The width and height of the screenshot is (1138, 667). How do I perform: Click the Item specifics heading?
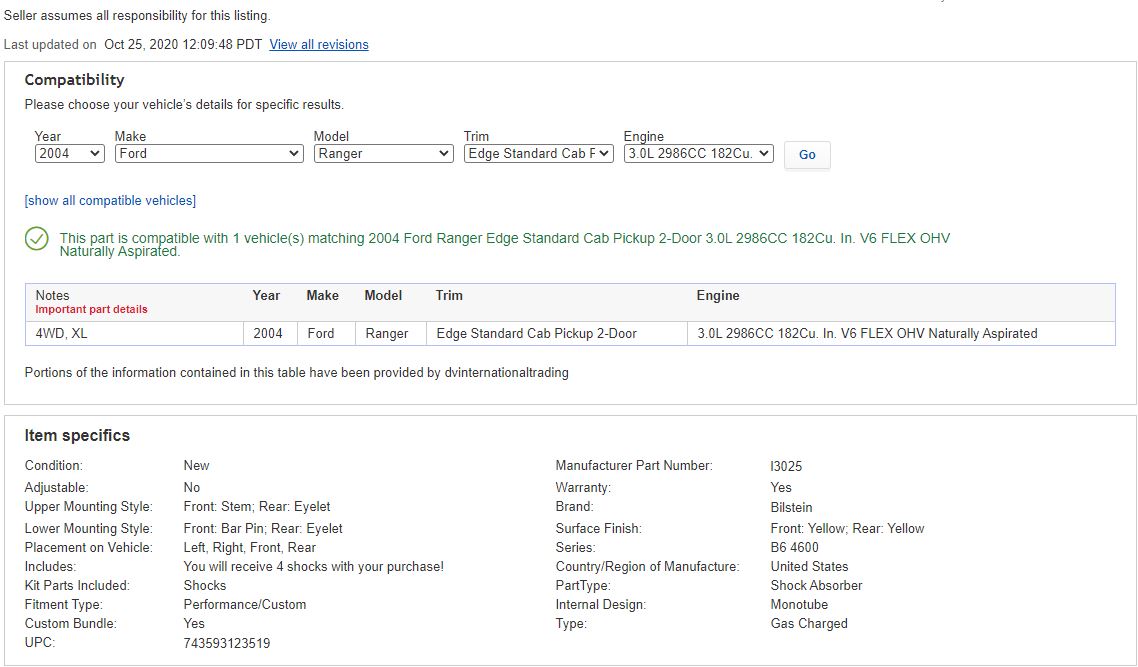77,436
